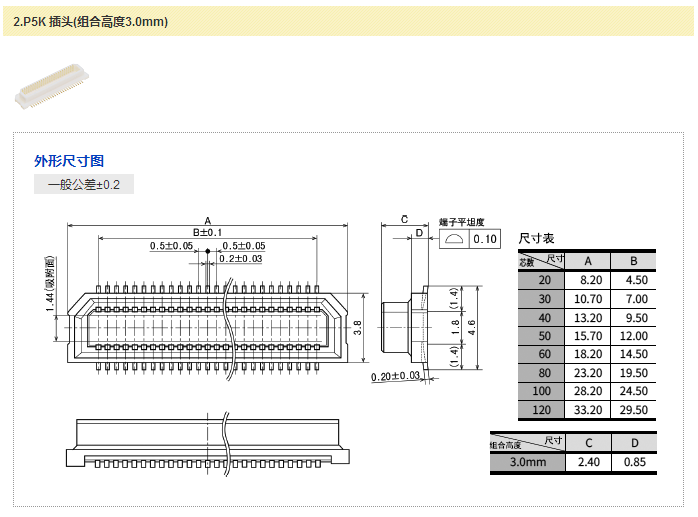Viewport: 698px width, 517px height.
Task: Click the 0.10 flatness value box
Action: click(x=485, y=239)
